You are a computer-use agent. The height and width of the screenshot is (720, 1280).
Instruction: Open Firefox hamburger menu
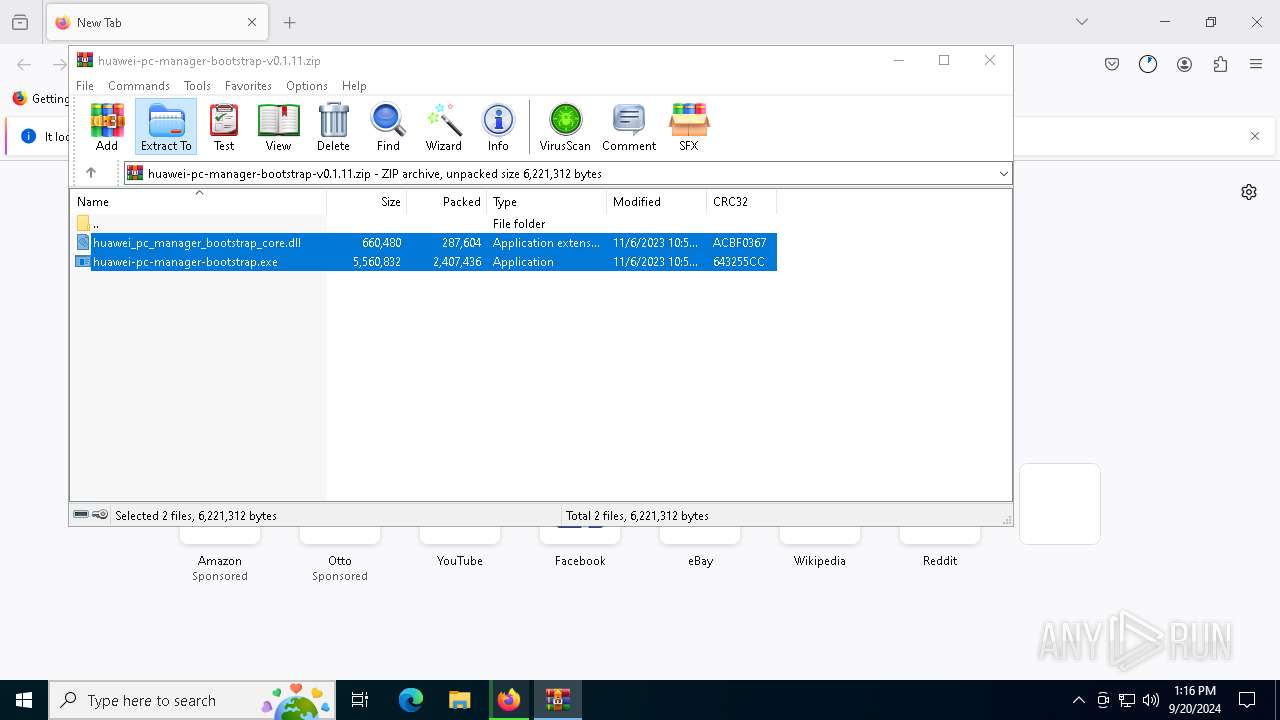(1256, 64)
